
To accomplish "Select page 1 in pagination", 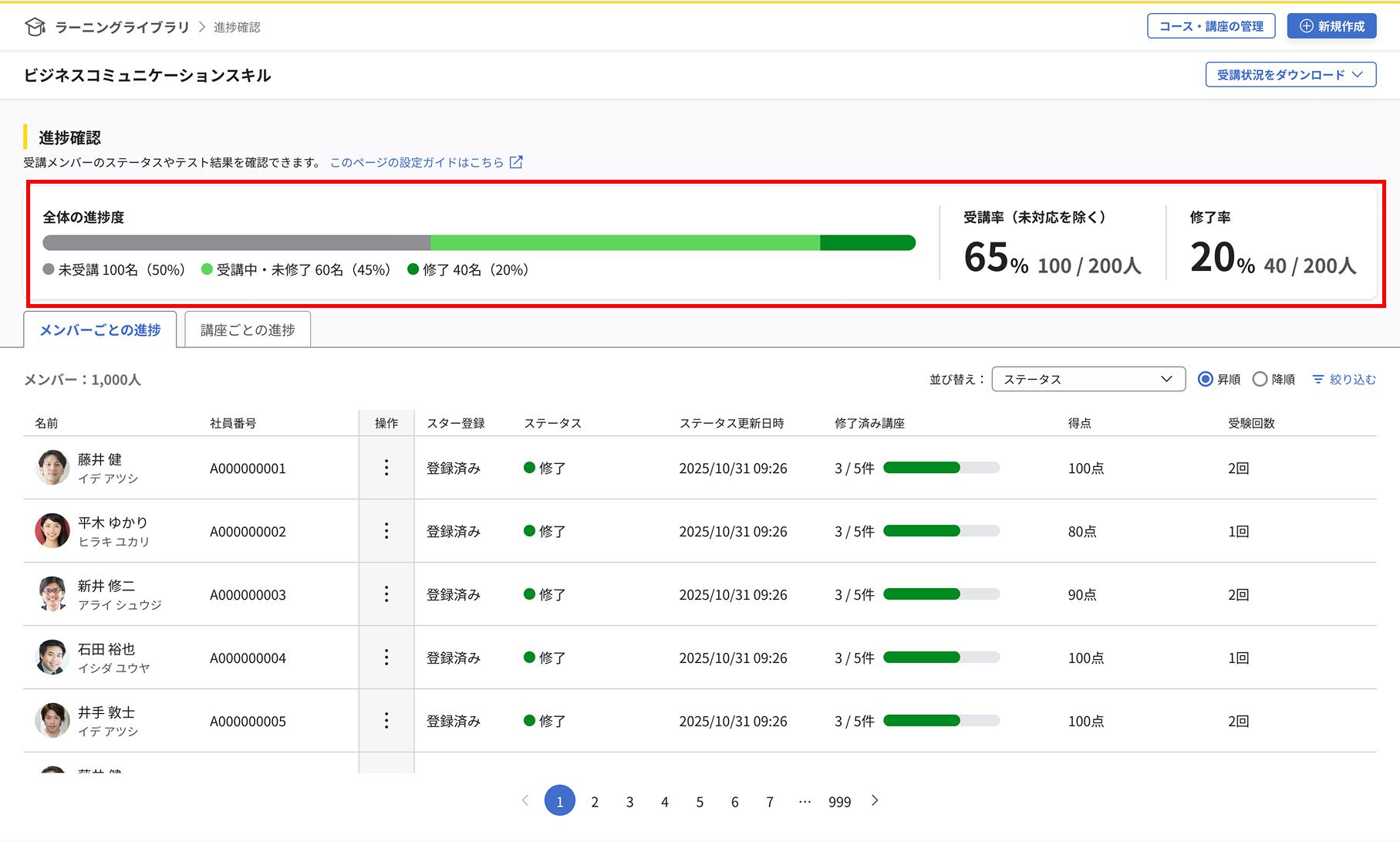I will (x=560, y=801).
